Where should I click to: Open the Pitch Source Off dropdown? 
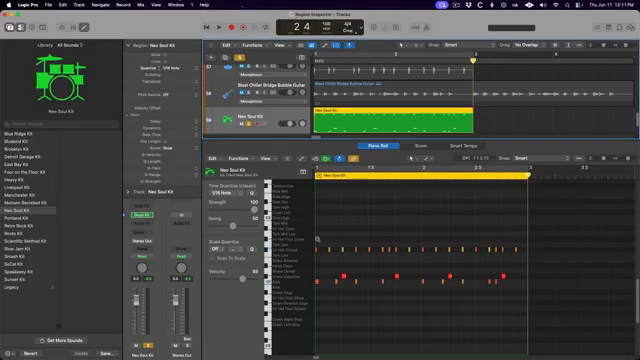180,94
